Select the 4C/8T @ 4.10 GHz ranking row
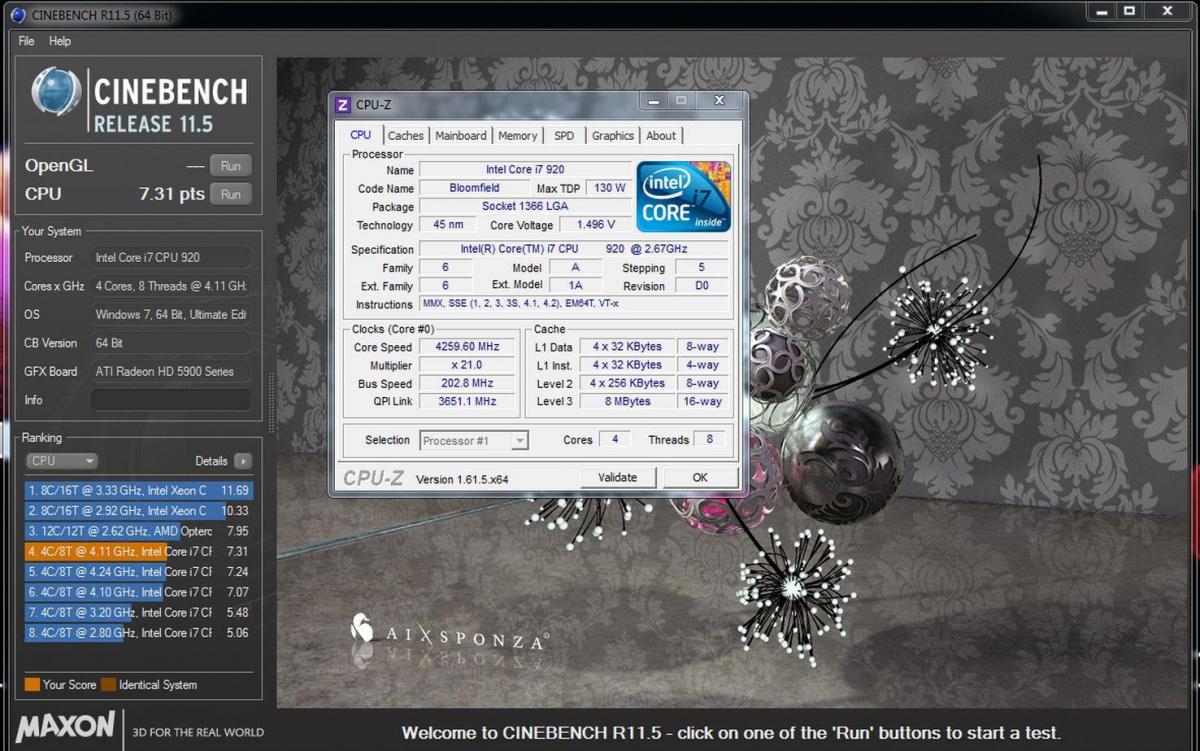Viewport: 1200px width, 751px height. (139, 592)
